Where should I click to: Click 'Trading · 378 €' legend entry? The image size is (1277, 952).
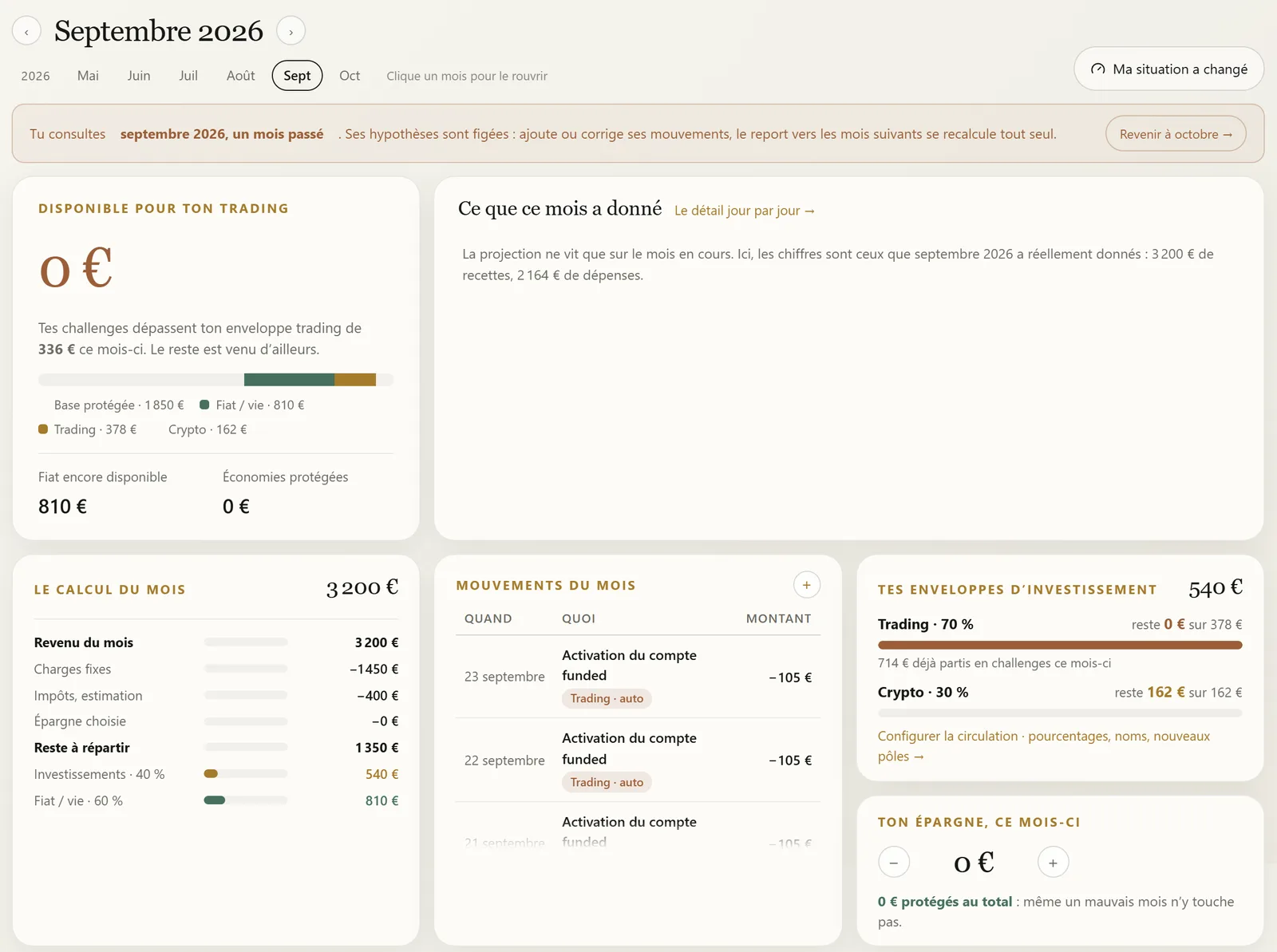[x=88, y=429]
